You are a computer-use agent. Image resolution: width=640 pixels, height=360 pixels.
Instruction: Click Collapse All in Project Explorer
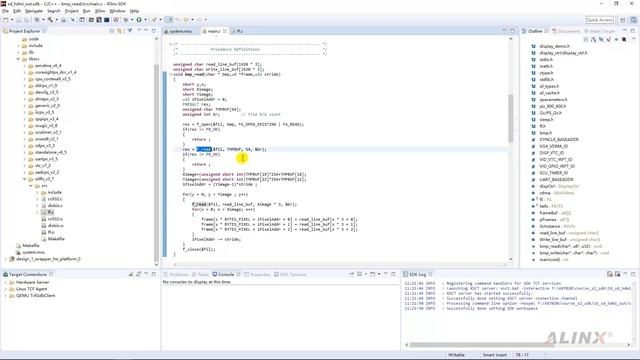[112, 31]
